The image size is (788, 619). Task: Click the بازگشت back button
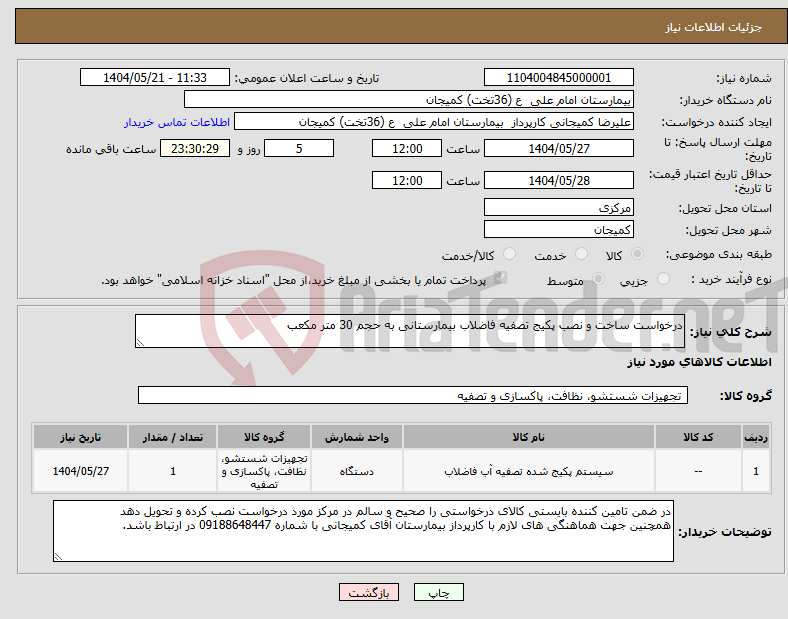pyautogui.click(x=369, y=592)
